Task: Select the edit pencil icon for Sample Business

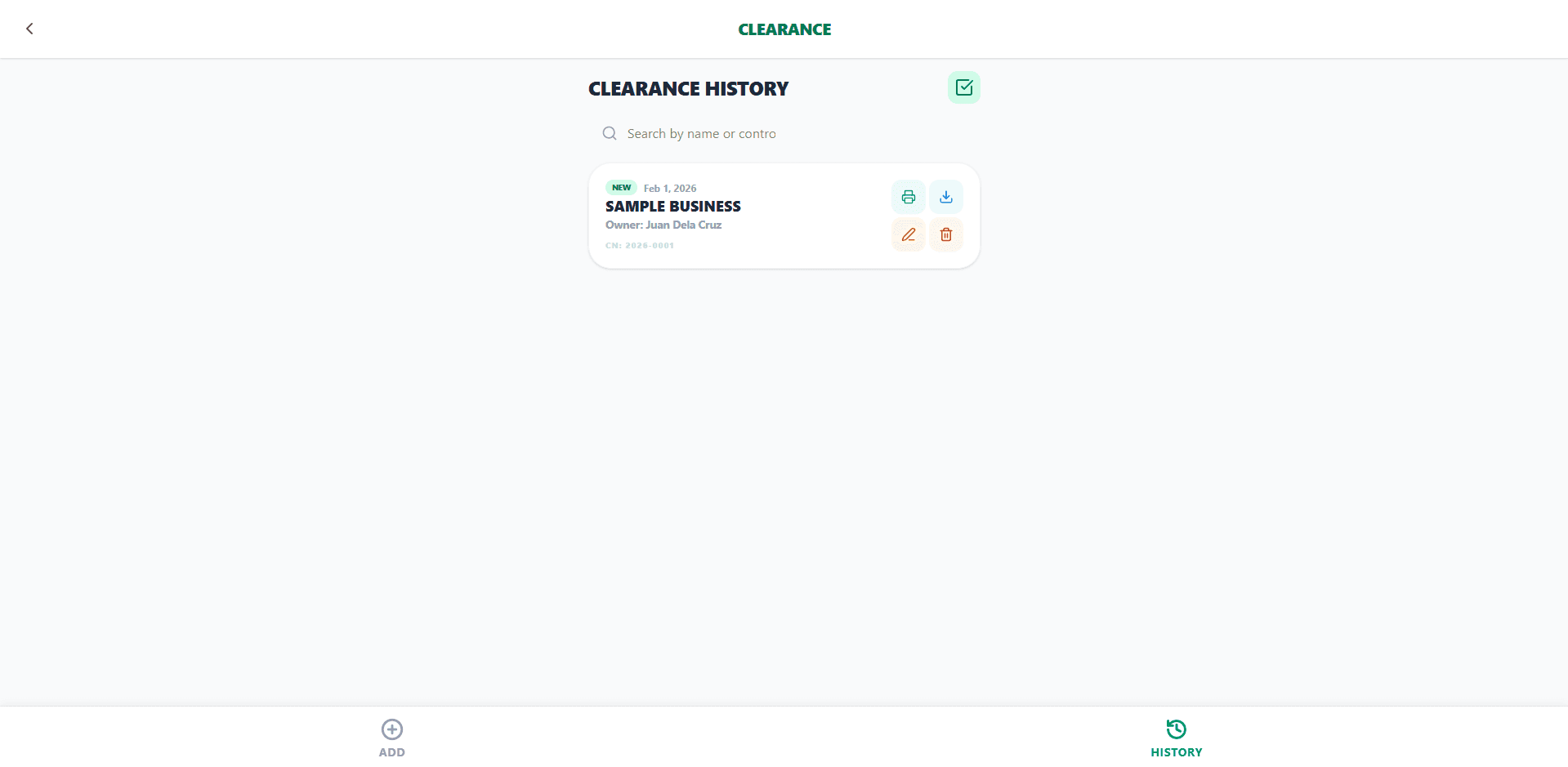Action: pos(908,234)
